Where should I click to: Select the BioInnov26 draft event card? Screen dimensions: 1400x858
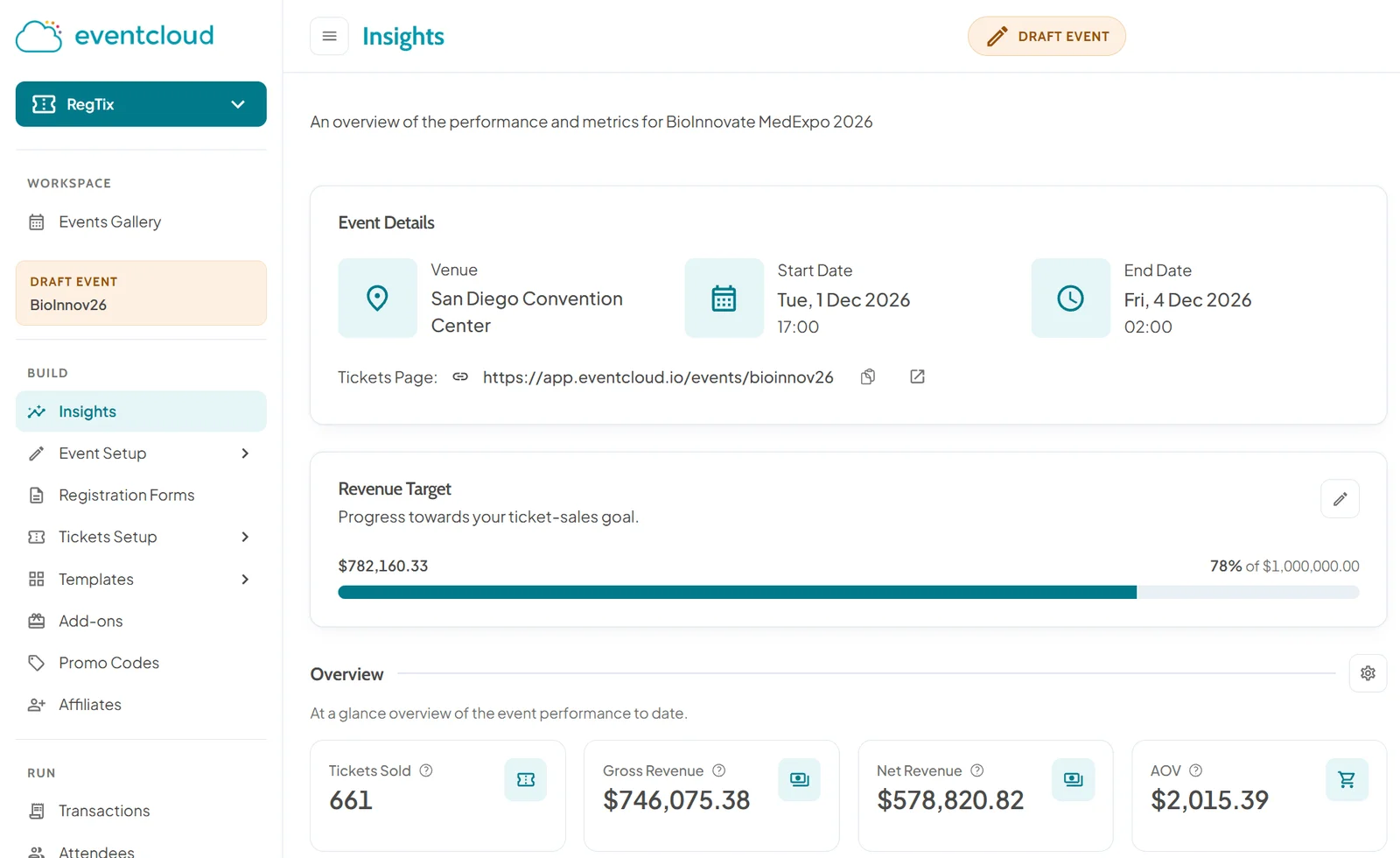141,293
